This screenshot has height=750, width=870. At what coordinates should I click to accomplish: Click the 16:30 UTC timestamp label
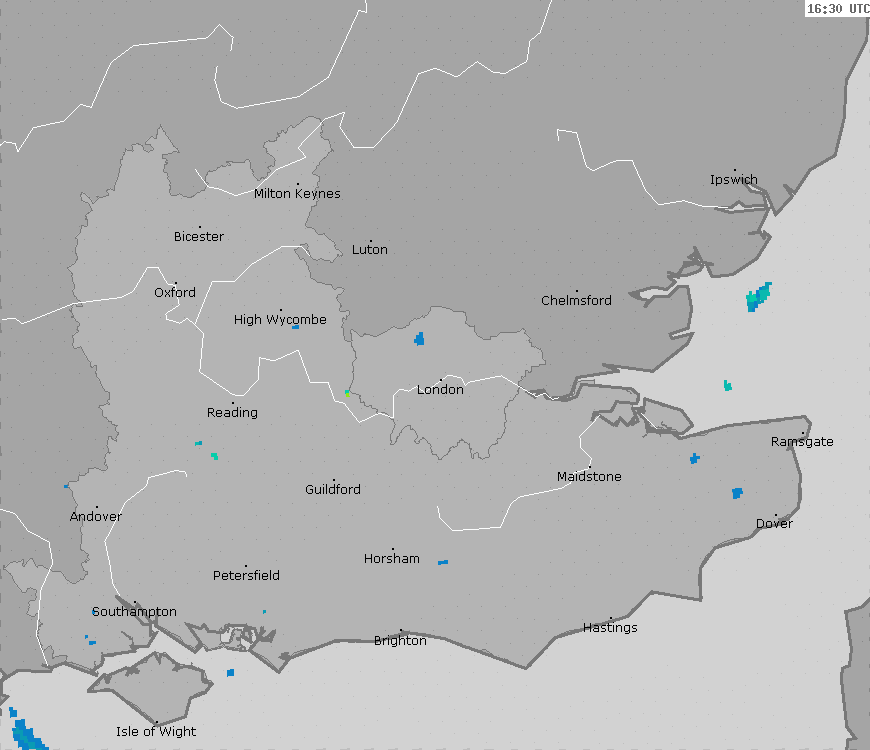coord(837,8)
